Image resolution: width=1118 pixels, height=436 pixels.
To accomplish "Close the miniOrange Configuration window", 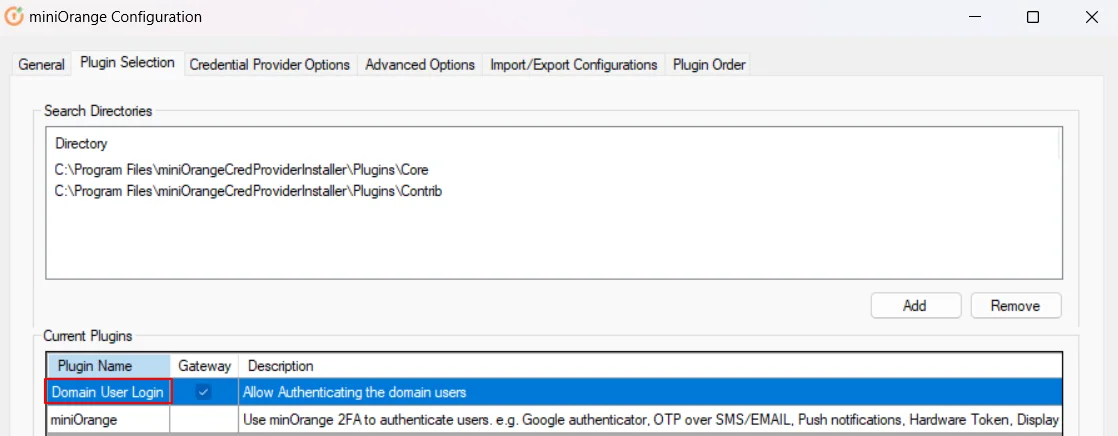I will [x=1091, y=17].
